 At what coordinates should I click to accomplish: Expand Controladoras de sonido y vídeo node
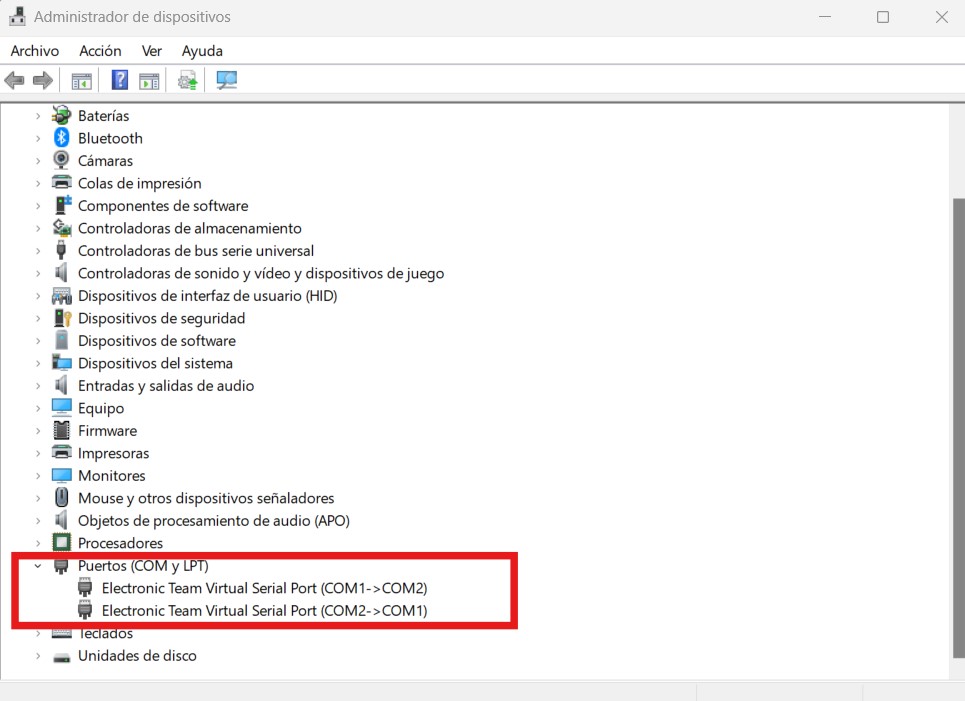(38, 273)
